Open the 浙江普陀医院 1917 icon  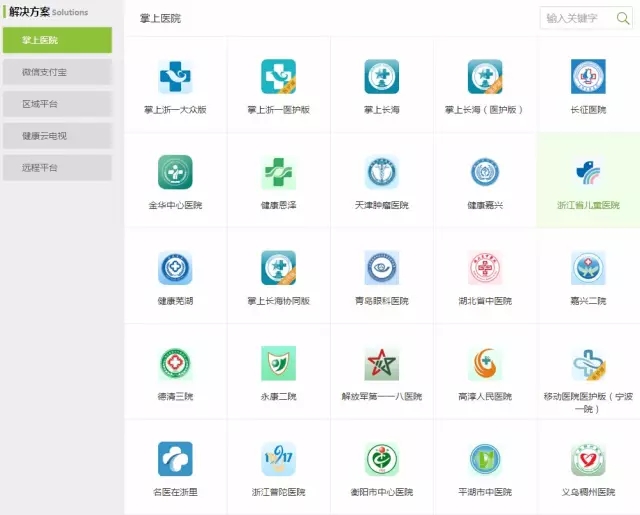(x=278, y=459)
